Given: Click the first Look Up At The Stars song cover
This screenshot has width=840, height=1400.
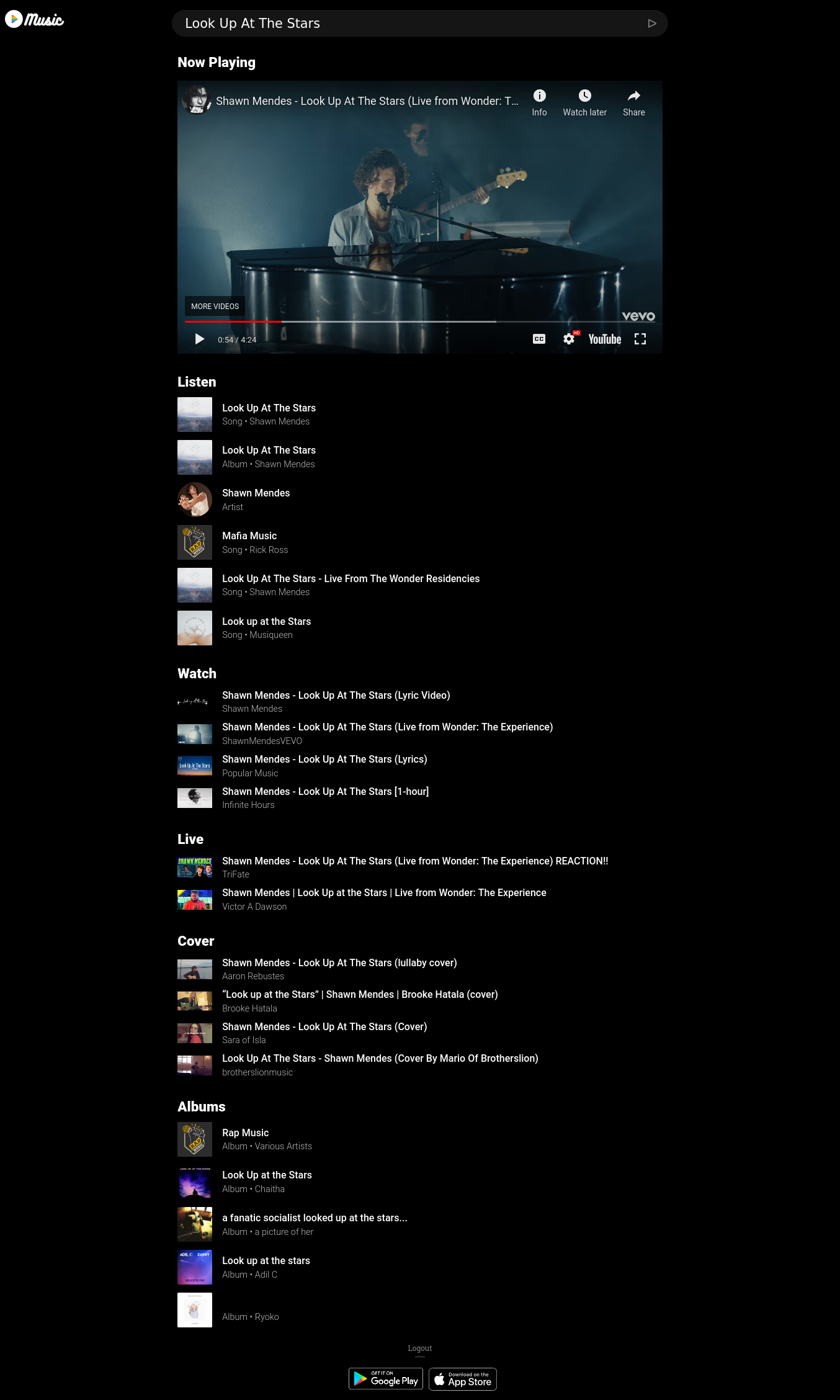Looking at the screenshot, I should (195, 415).
